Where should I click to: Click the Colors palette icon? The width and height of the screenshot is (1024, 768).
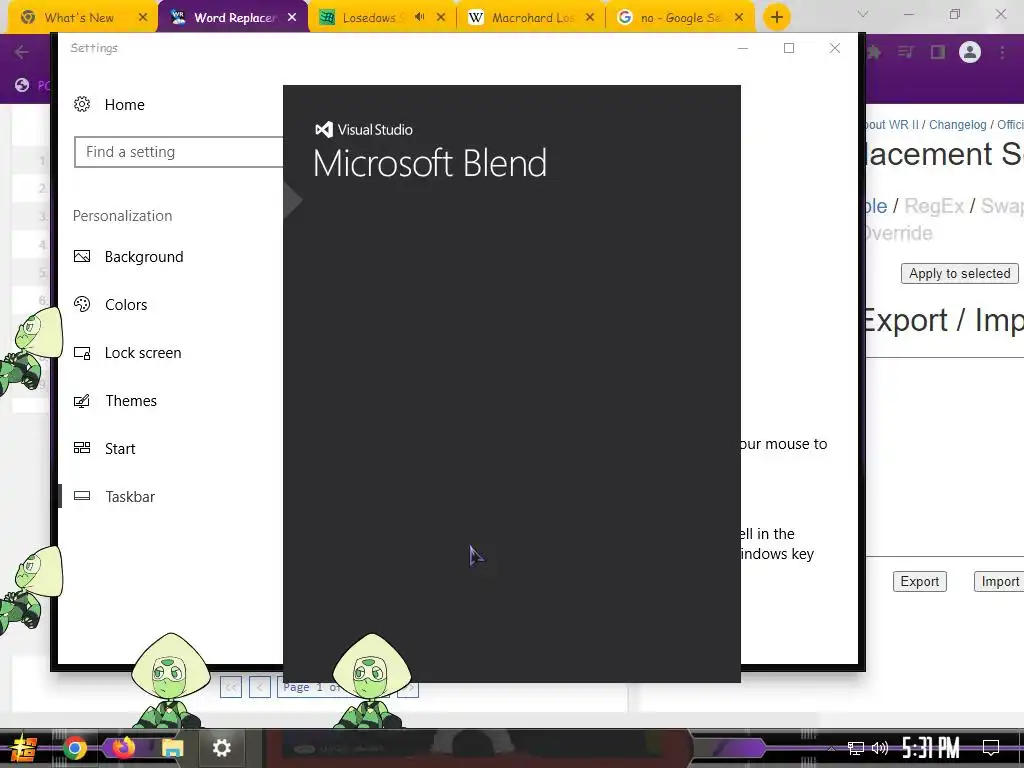82,304
